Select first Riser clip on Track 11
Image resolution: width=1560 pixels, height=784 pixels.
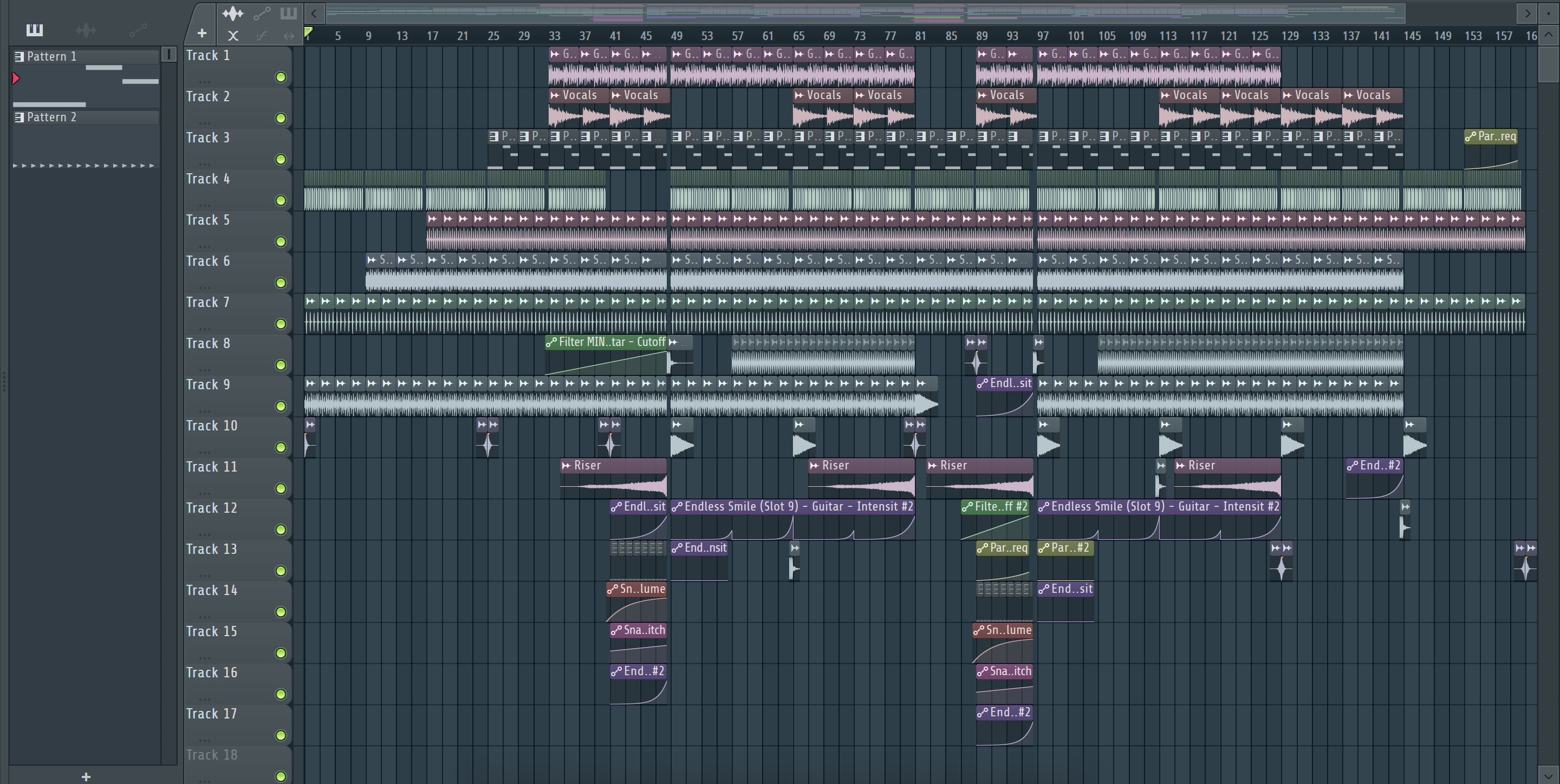coord(614,478)
